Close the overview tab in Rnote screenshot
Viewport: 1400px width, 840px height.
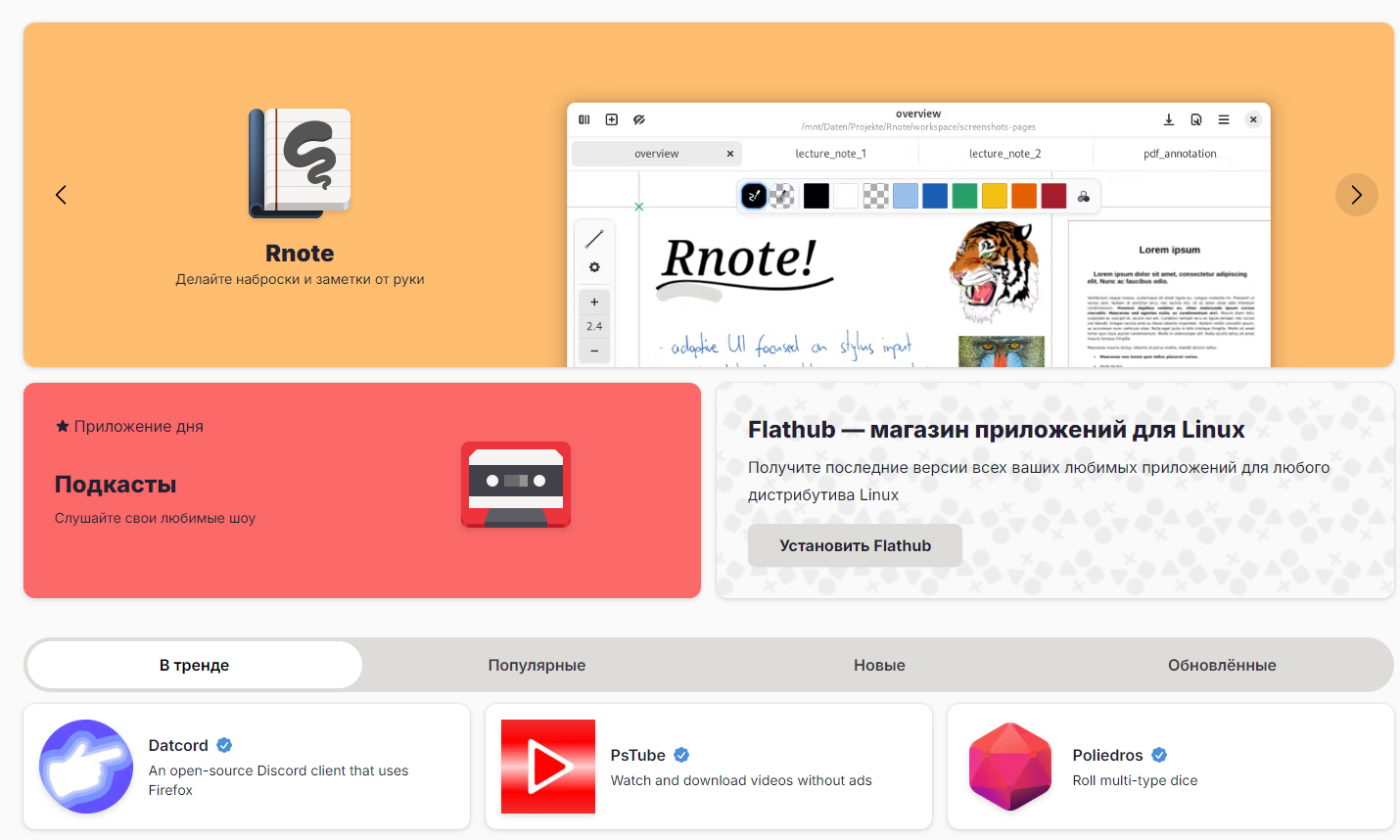tap(730, 154)
